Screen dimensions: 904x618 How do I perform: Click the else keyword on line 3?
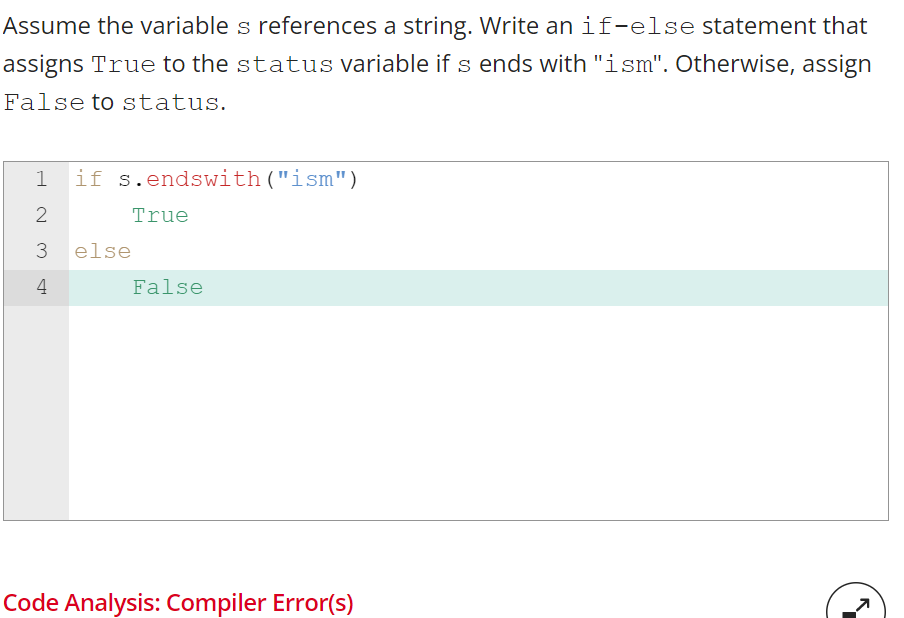[101, 251]
